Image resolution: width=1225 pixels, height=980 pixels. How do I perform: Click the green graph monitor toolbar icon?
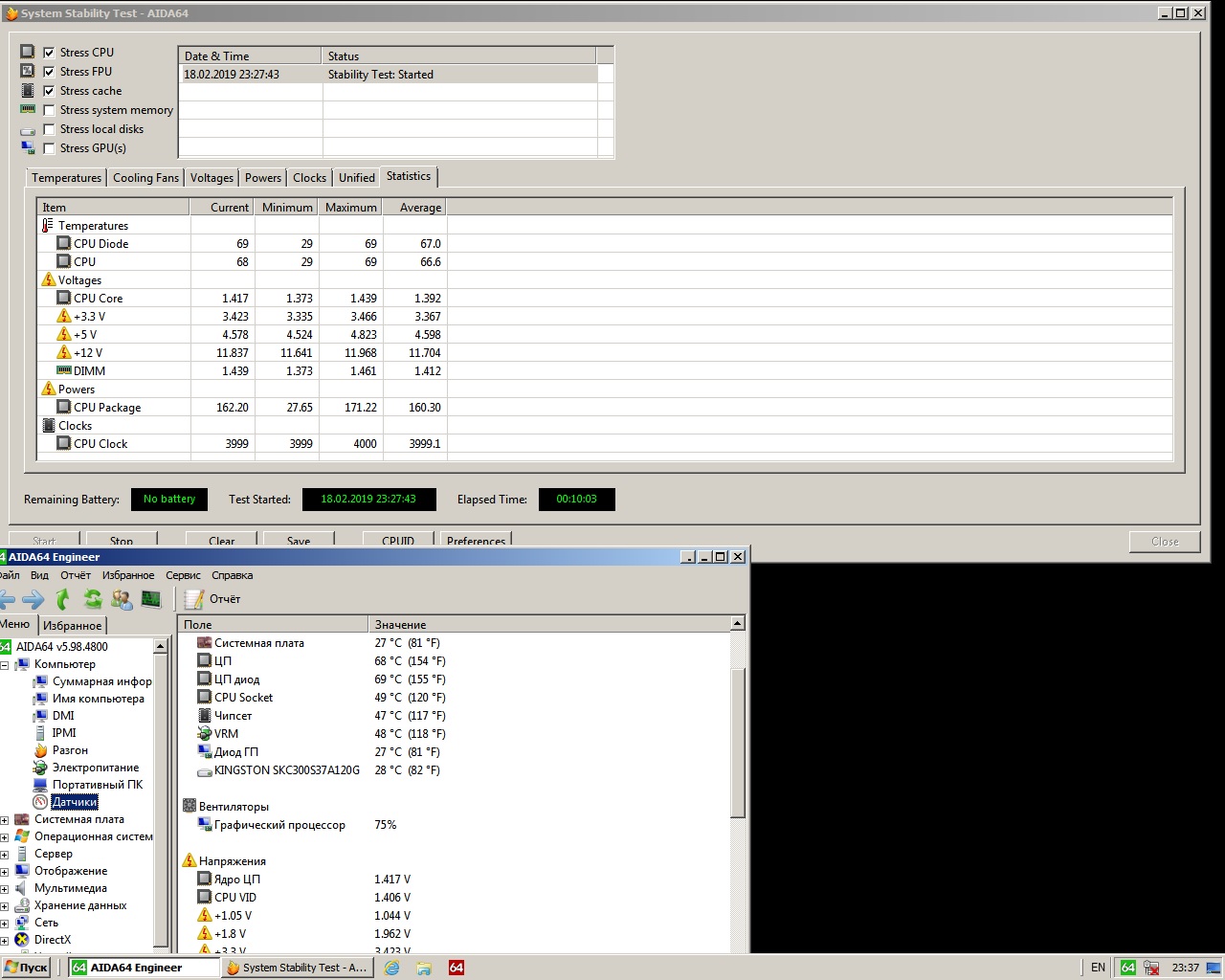tap(151, 599)
